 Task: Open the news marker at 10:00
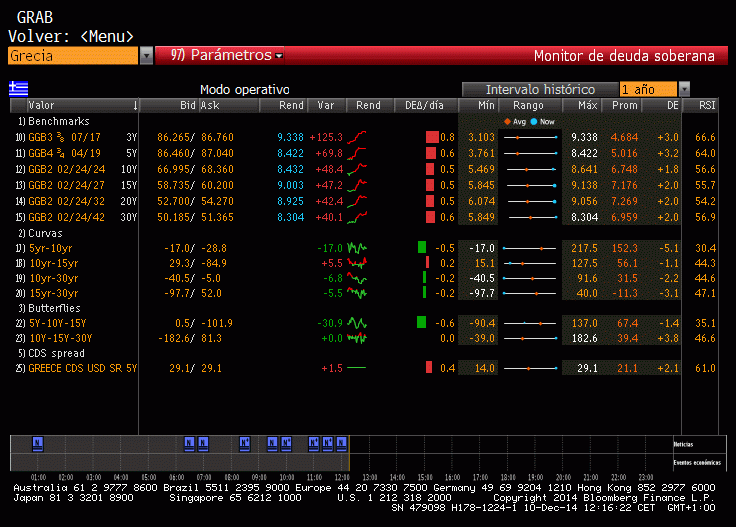pos(286,443)
